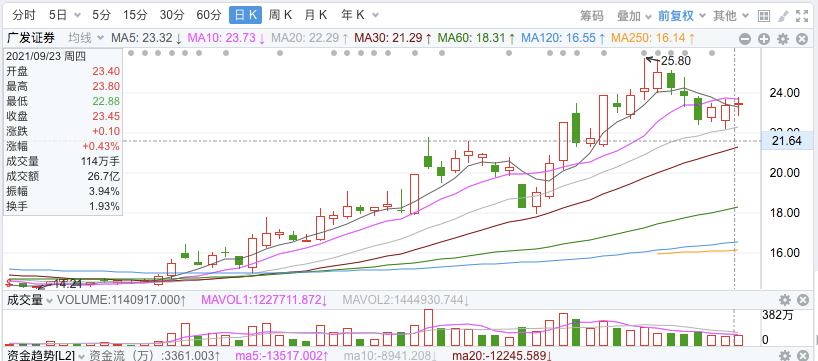Close the 资金趋势 panel with X icon
The width and height of the screenshot is (818, 361).
click(802, 356)
